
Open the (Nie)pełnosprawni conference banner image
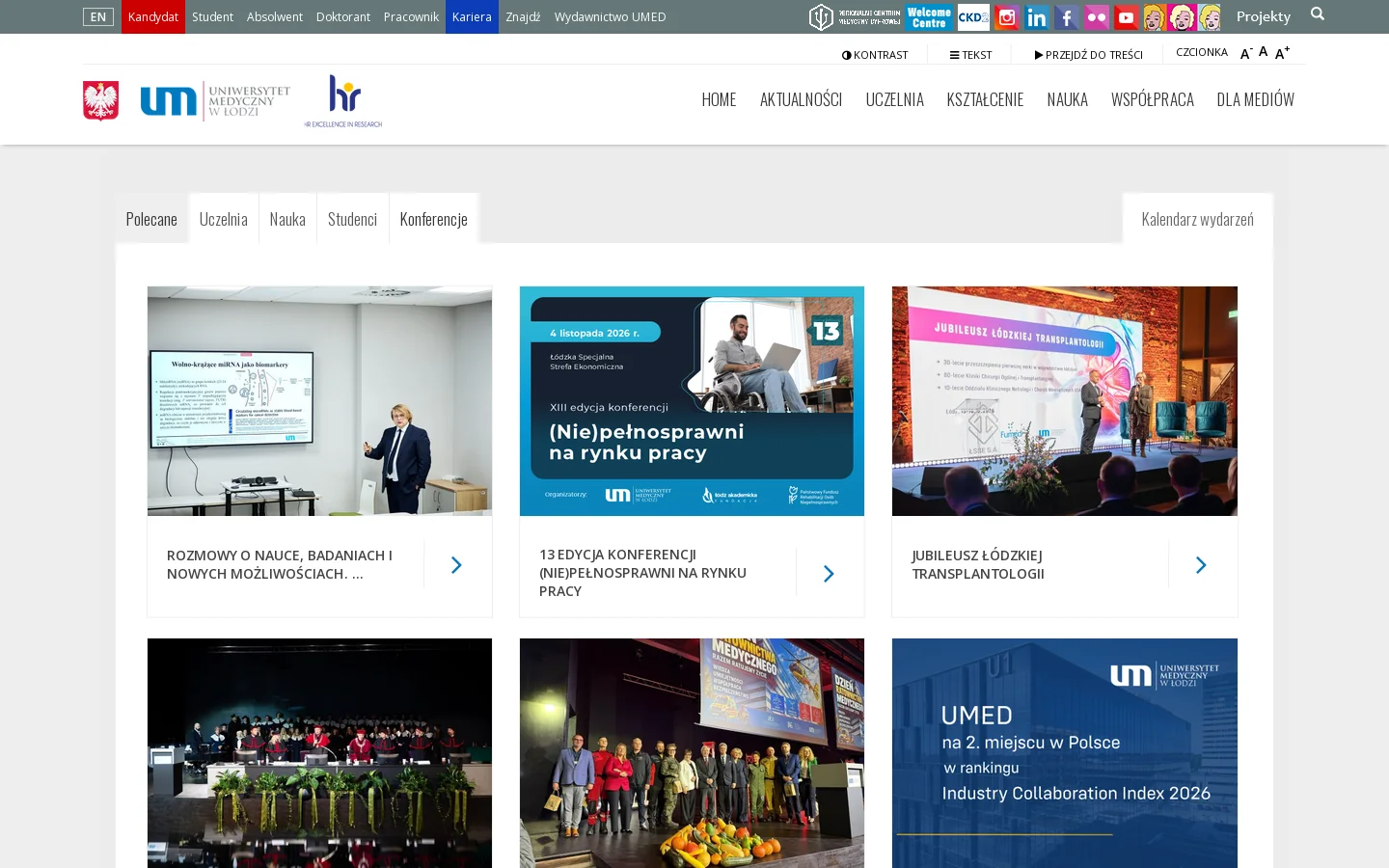(692, 401)
